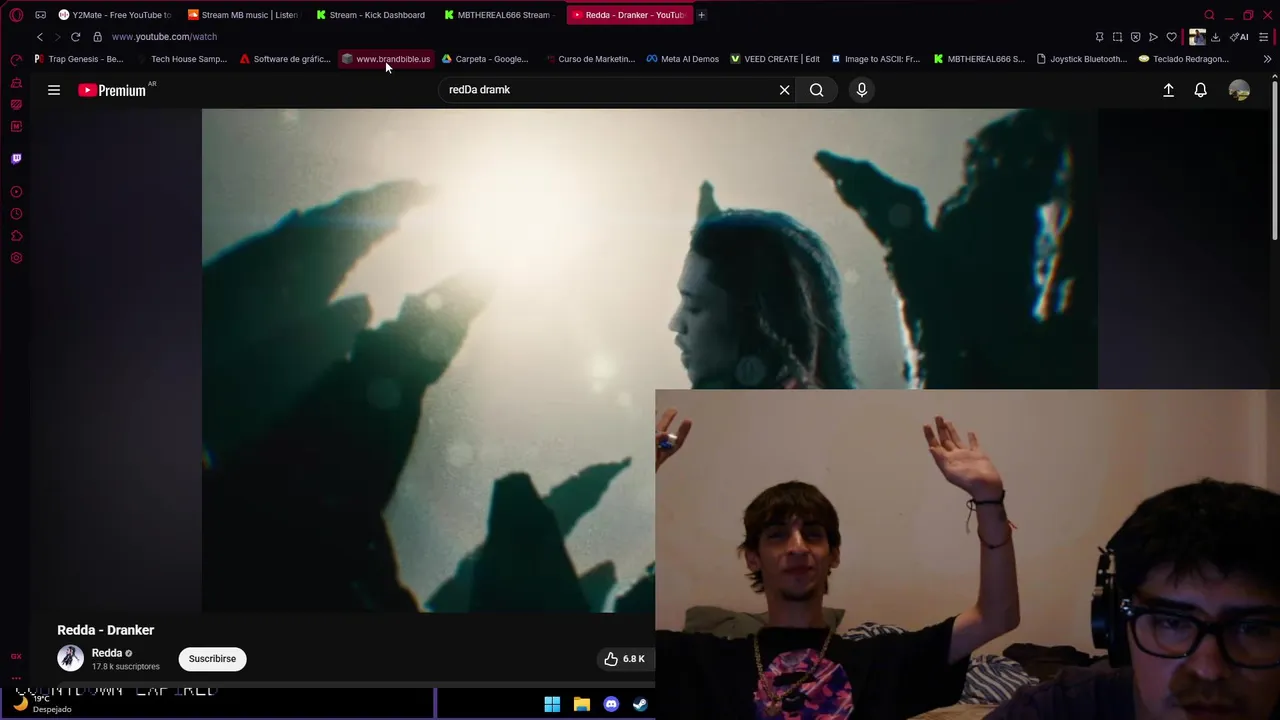
Task: Open the sidebar history clock icon
Action: coord(16,214)
